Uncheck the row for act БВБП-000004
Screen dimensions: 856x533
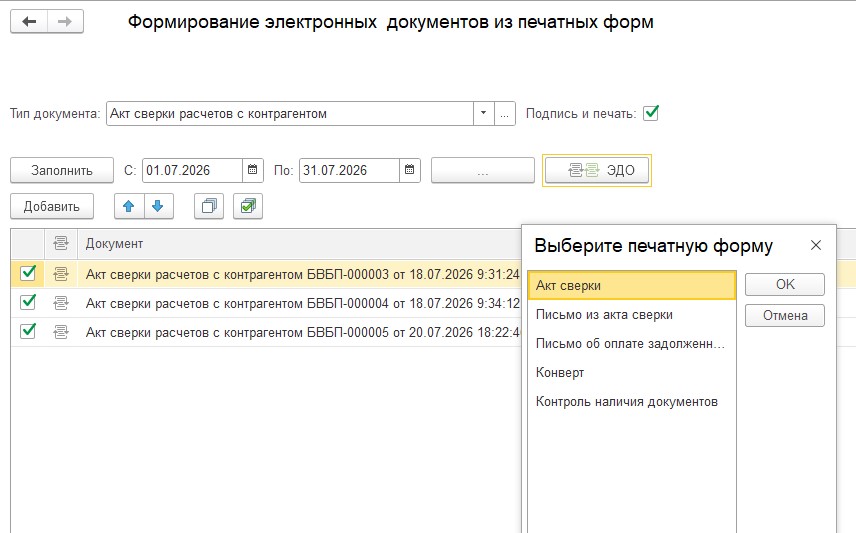pos(28,302)
